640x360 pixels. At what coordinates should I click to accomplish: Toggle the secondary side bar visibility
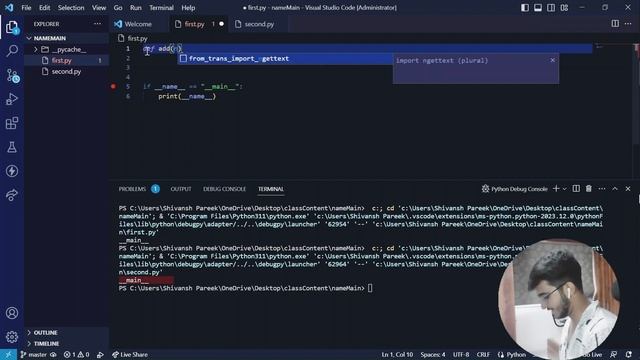pos(551,8)
